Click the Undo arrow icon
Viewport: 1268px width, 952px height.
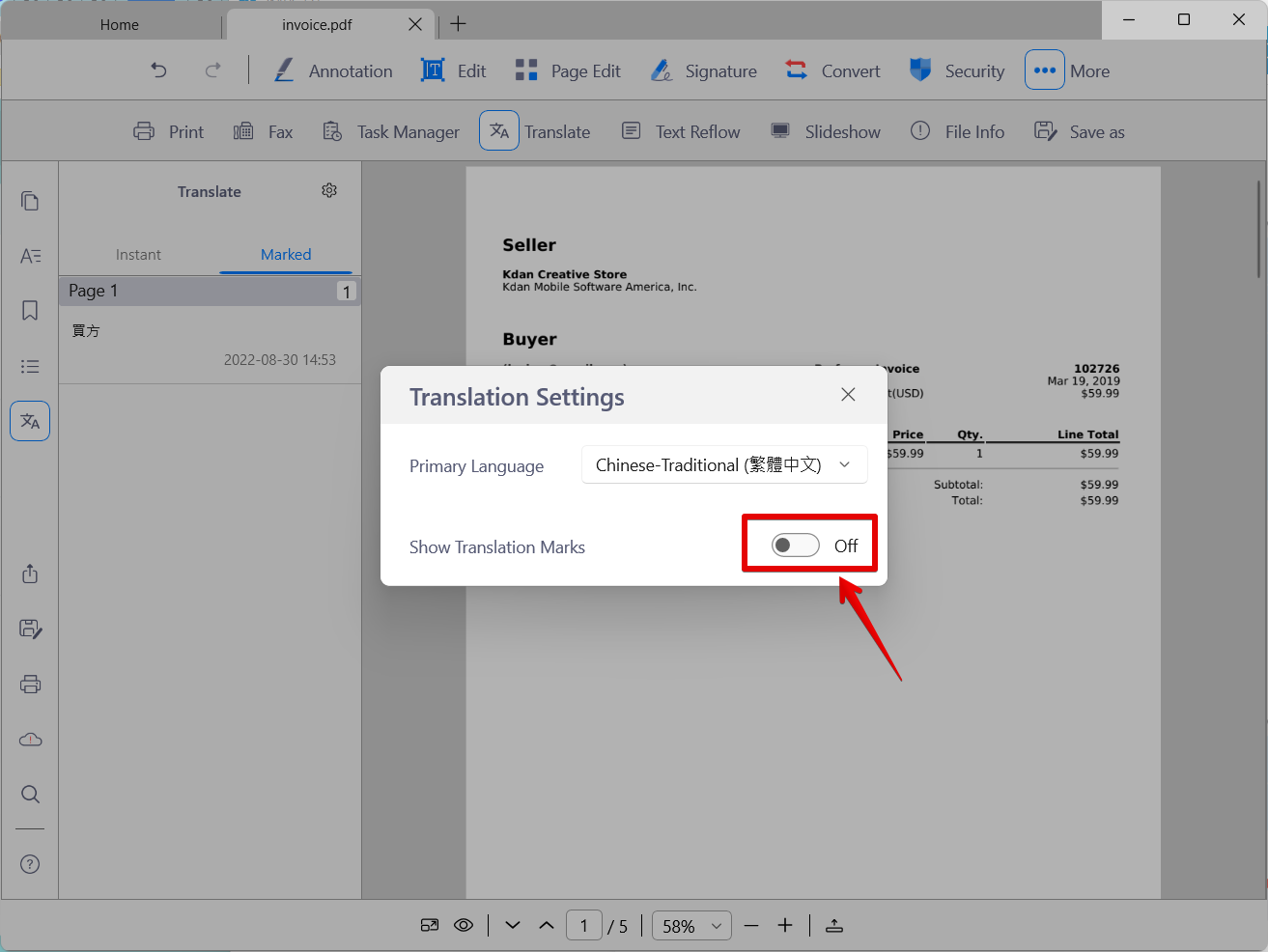click(159, 70)
